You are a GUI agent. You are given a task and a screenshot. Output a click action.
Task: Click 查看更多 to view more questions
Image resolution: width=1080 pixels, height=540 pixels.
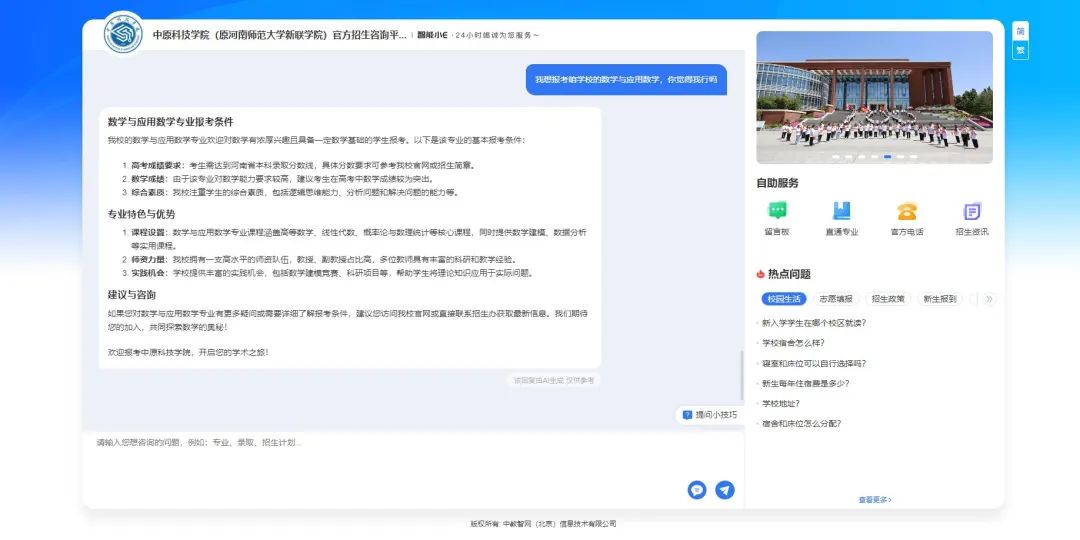pos(875,499)
